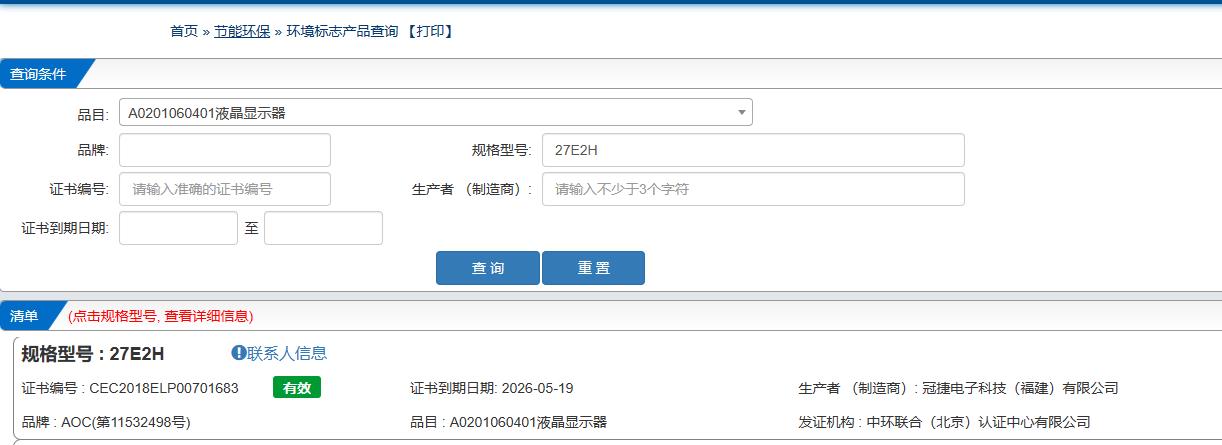The width and height of the screenshot is (1222, 445).
Task: Click the 证书到期日期 start date field
Action: coord(178,228)
